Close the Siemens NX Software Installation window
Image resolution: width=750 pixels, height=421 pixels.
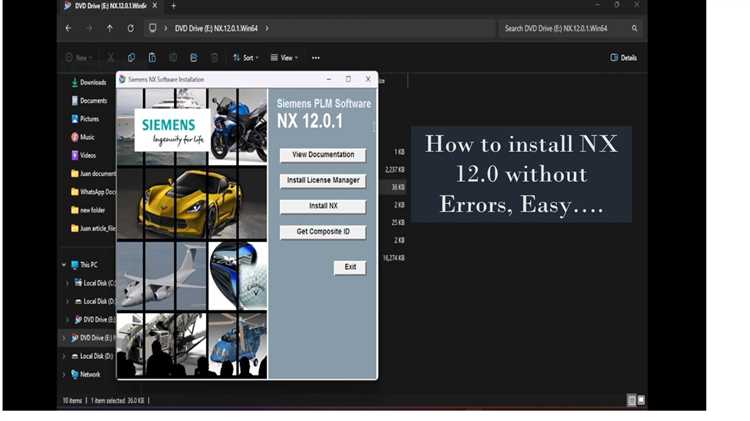pyautogui.click(x=368, y=79)
